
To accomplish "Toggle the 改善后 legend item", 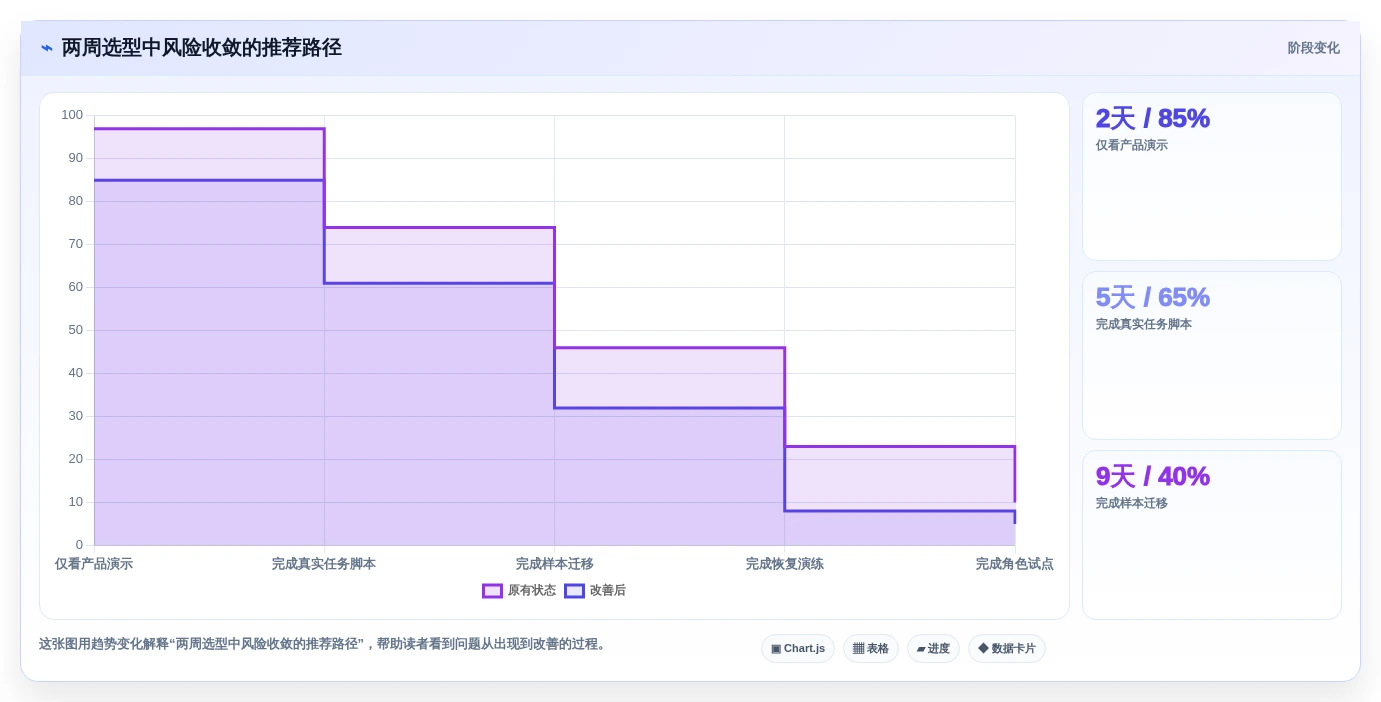I will (x=595, y=591).
